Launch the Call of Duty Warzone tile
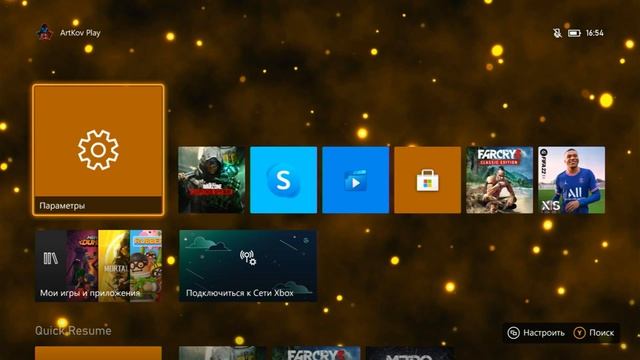 (211, 180)
